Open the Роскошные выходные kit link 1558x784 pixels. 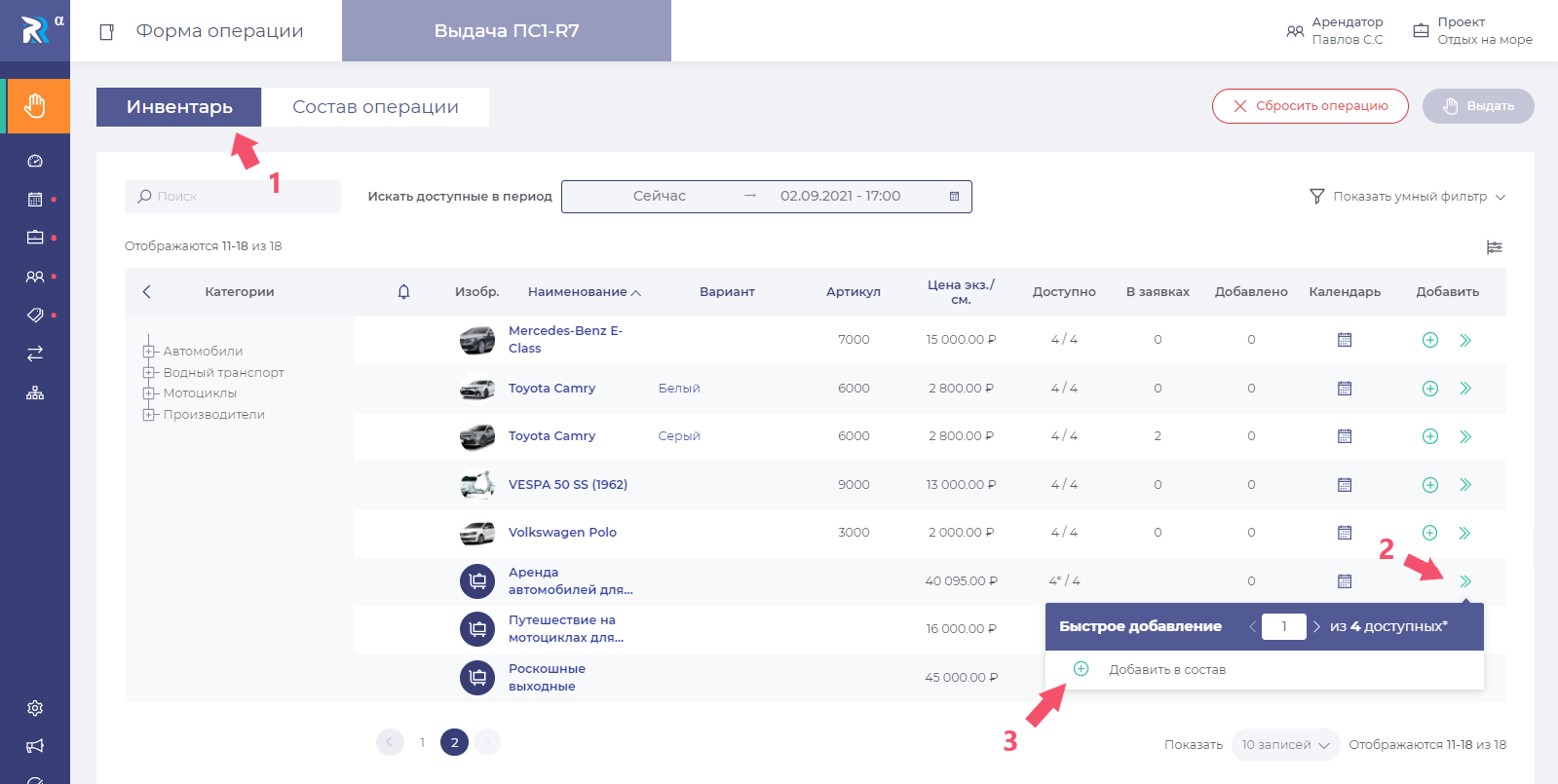[547, 678]
